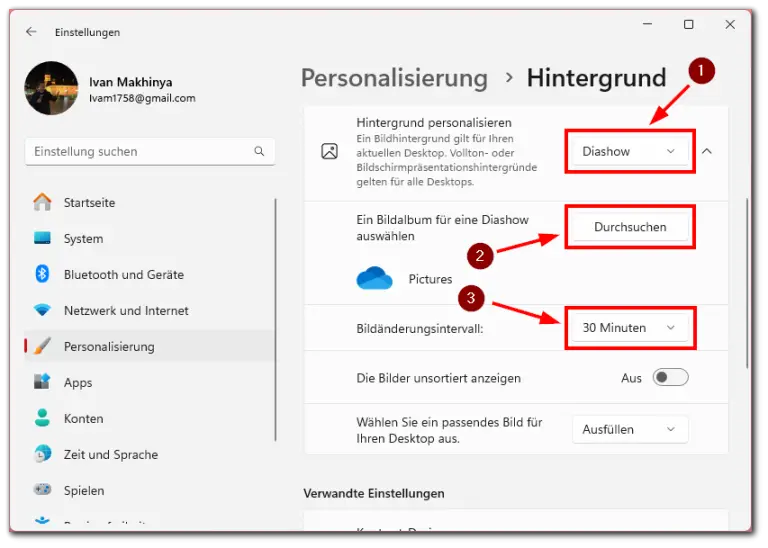Click the Konten user icon

click(x=42, y=419)
